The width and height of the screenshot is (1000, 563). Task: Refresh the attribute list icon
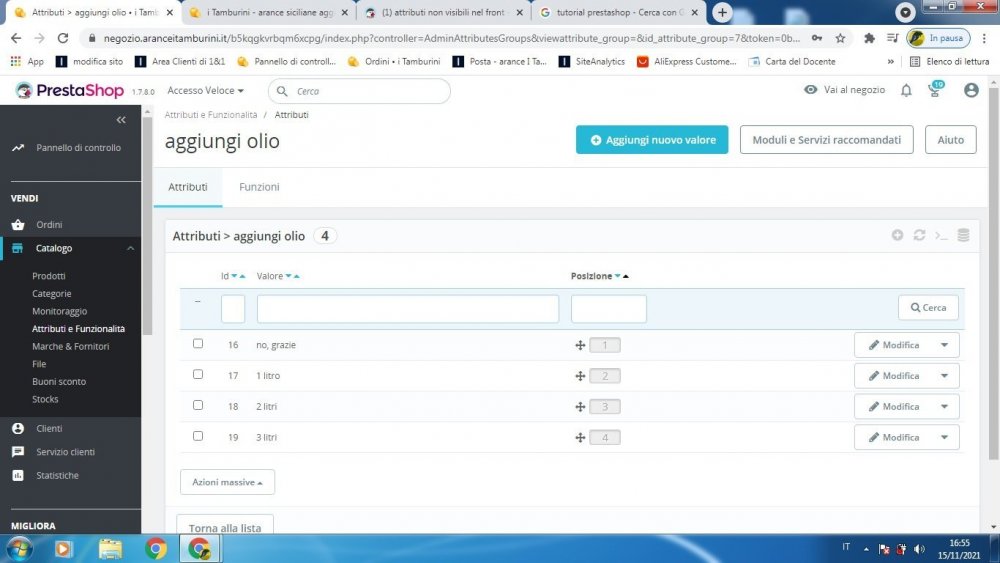[919, 235]
